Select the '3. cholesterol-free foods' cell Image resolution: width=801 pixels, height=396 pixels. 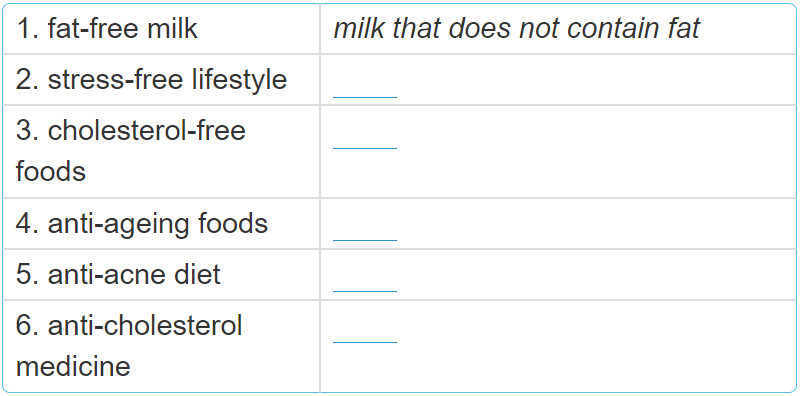(161, 151)
